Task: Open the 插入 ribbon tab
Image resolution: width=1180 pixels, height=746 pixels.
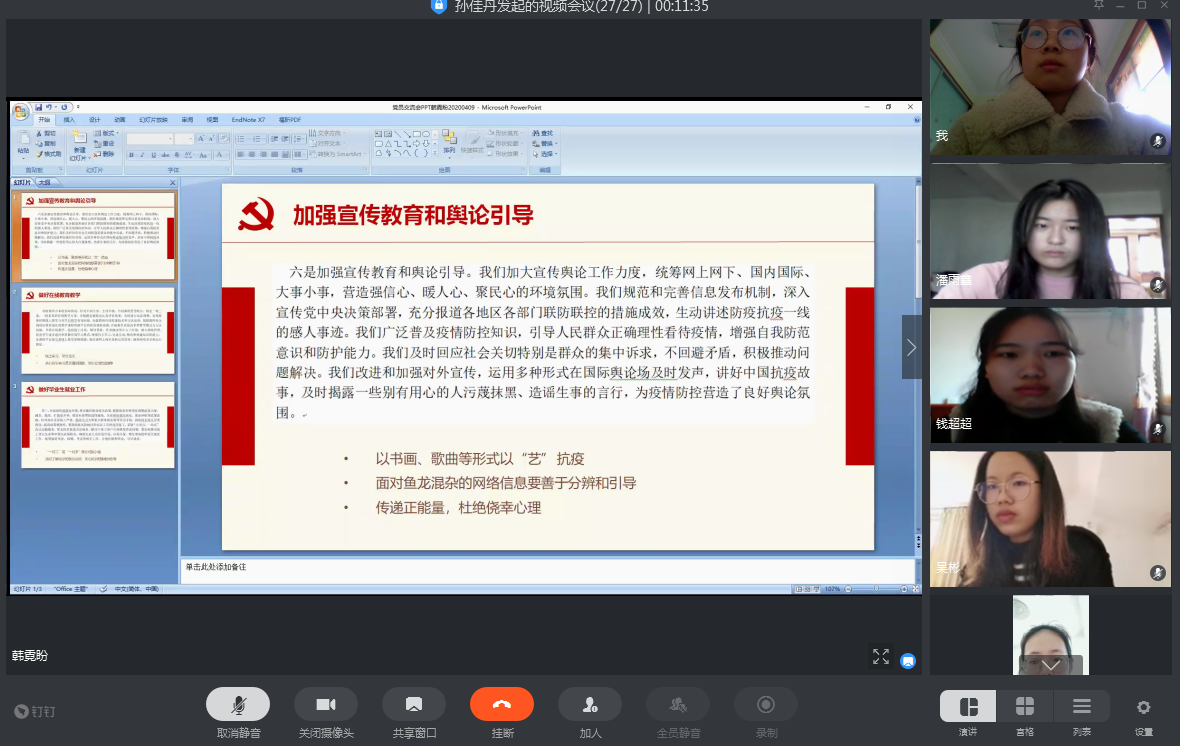Action: [x=69, y=120]
